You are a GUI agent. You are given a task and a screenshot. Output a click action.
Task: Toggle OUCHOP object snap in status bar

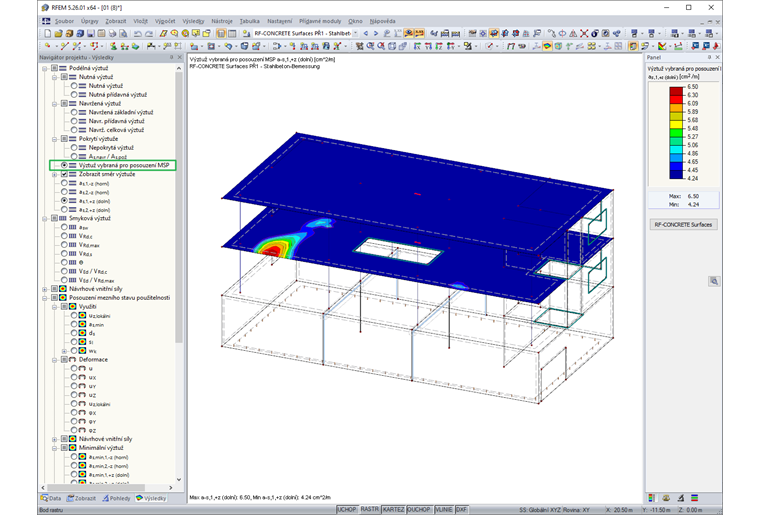click(419, 510)
